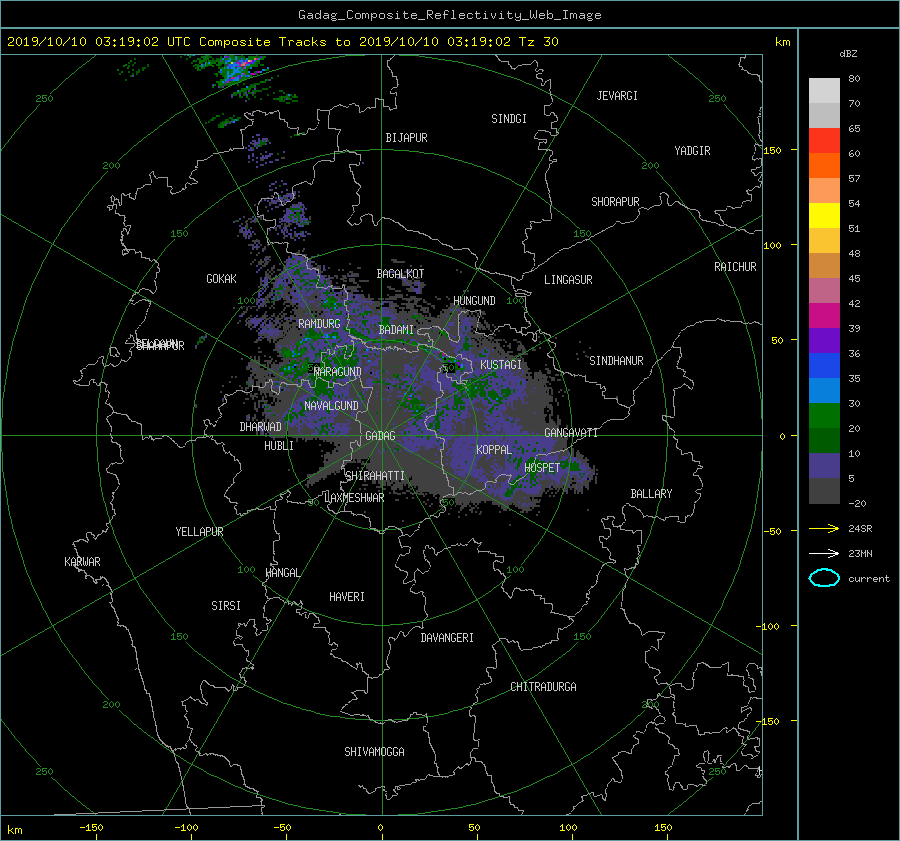This screenshot has height=841, width=900.
Task: Click the cyan current ellipse icon
Action: [824, 578]
